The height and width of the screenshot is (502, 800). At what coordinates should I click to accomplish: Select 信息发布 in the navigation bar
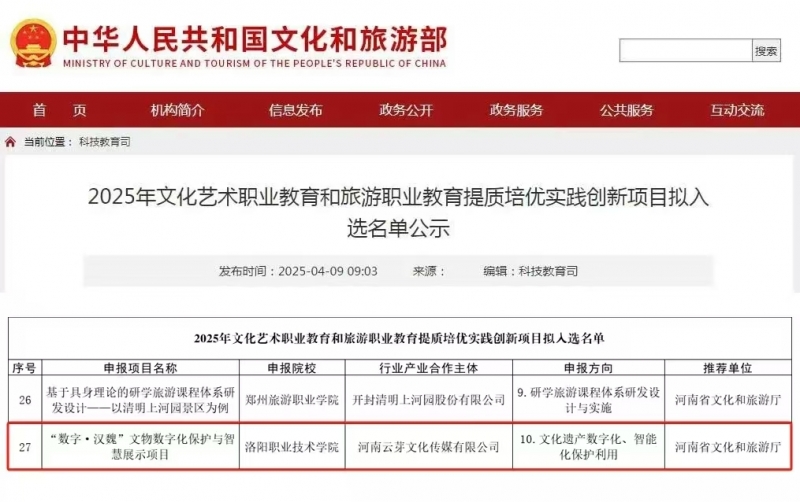point(295,110)
